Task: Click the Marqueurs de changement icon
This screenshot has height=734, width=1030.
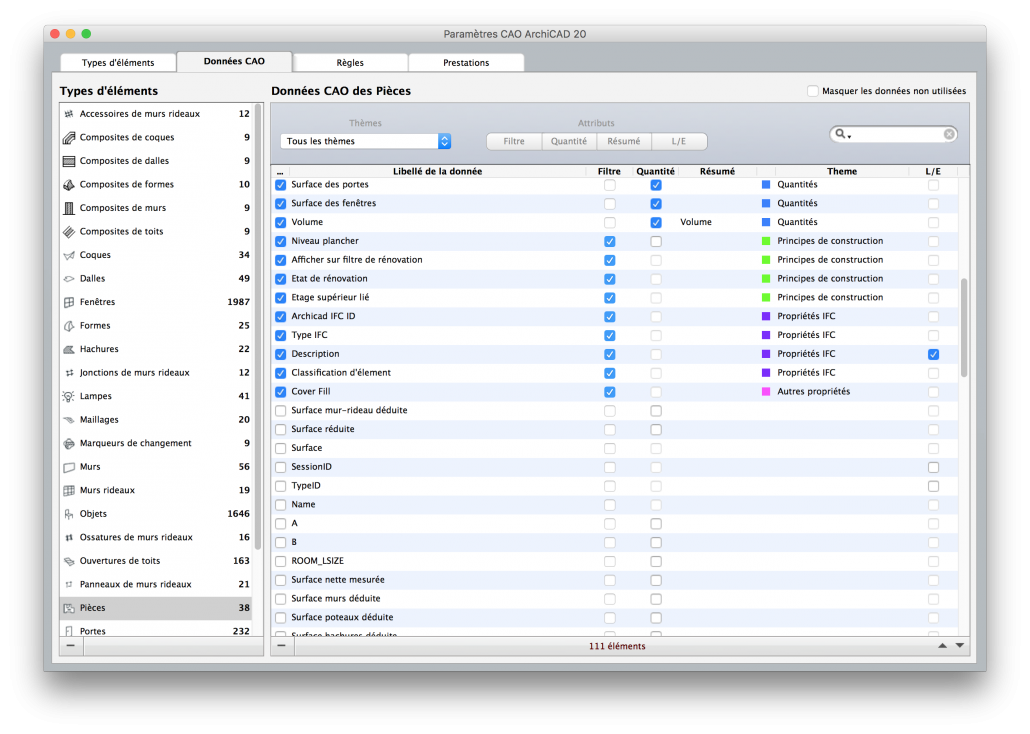Action: click(69, 444)
